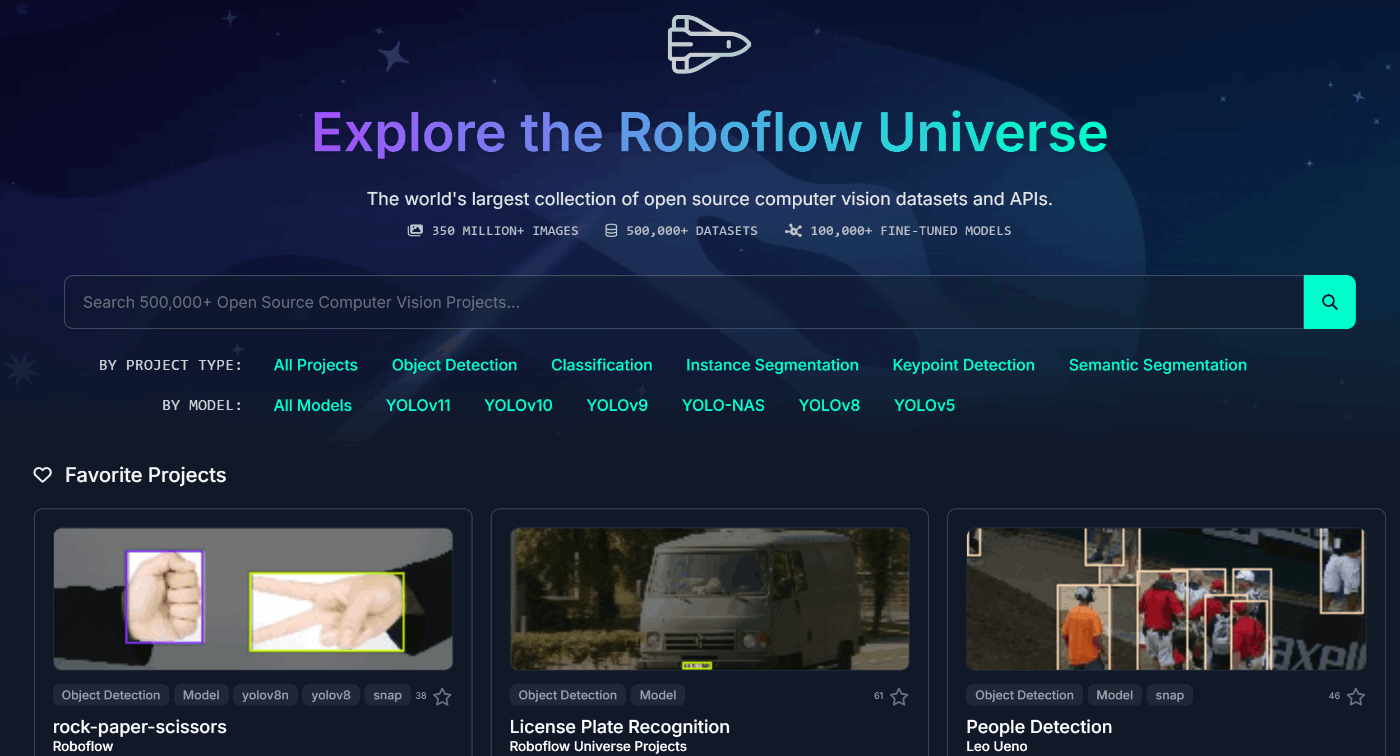Screen dimensions: 1400x756
Task: Star the License Plate Recognition project
Action: [899, 697]
